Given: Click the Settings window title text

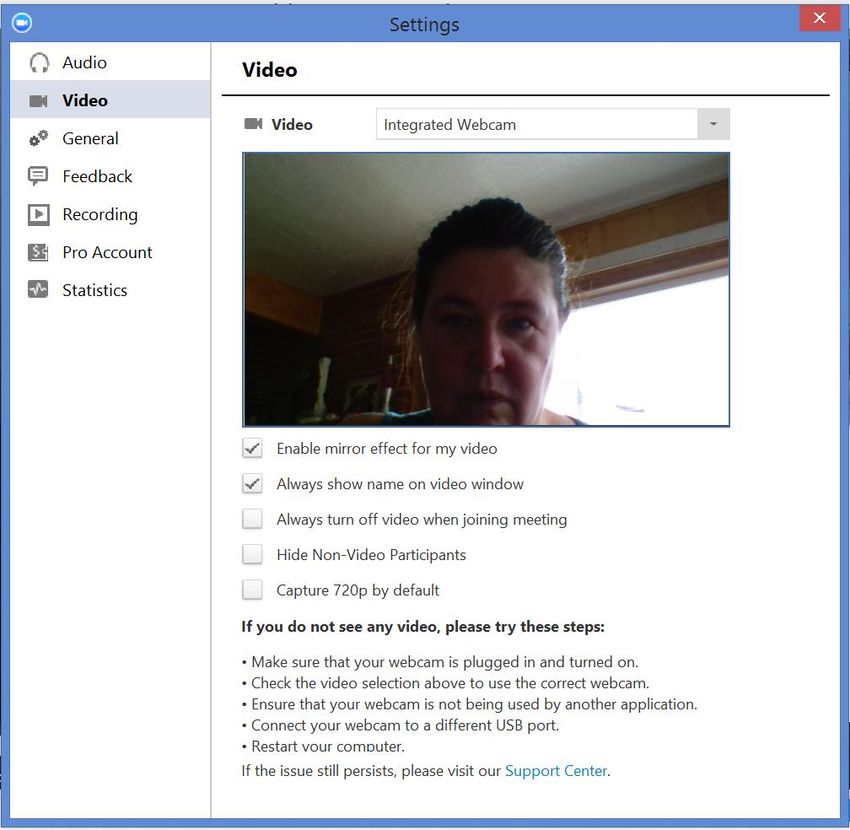Looking at the screenshot, I should 424,24.
